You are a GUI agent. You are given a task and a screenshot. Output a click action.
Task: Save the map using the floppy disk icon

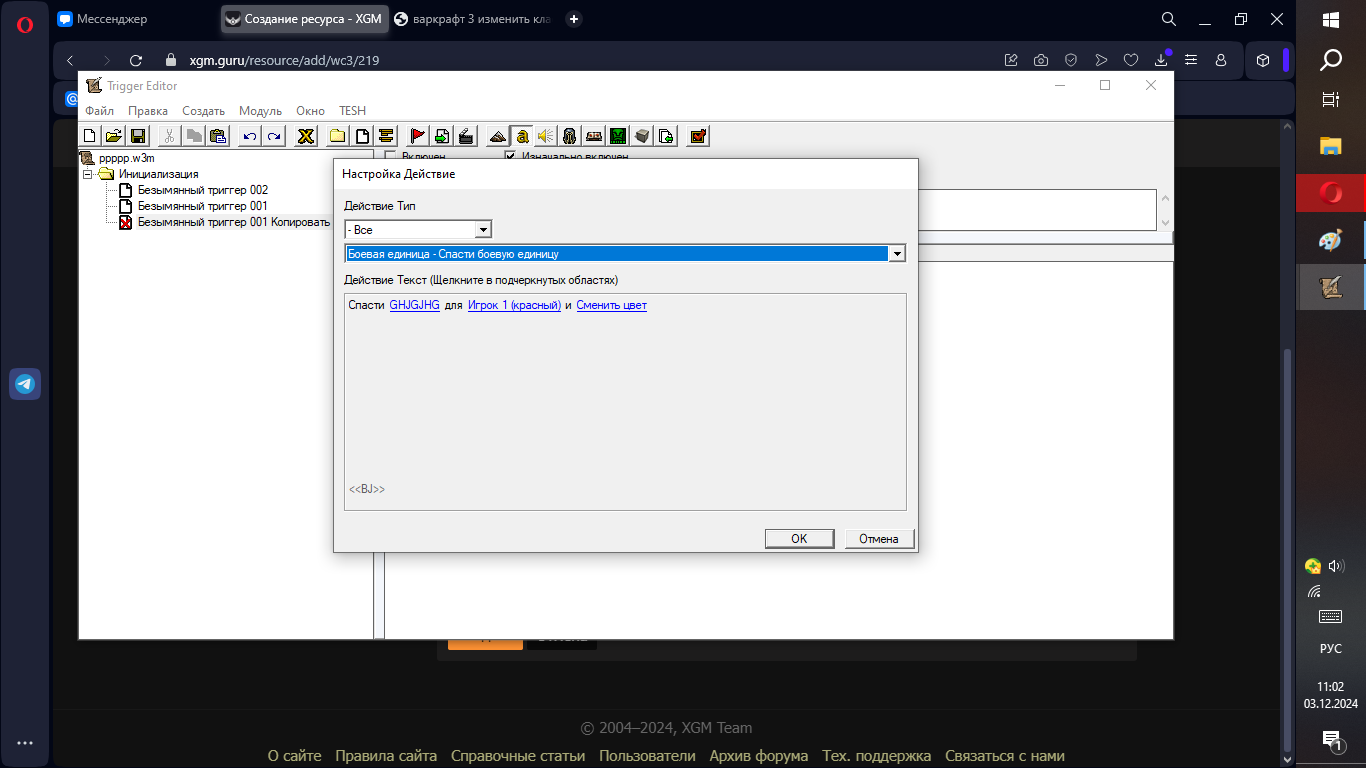point(138,136)
